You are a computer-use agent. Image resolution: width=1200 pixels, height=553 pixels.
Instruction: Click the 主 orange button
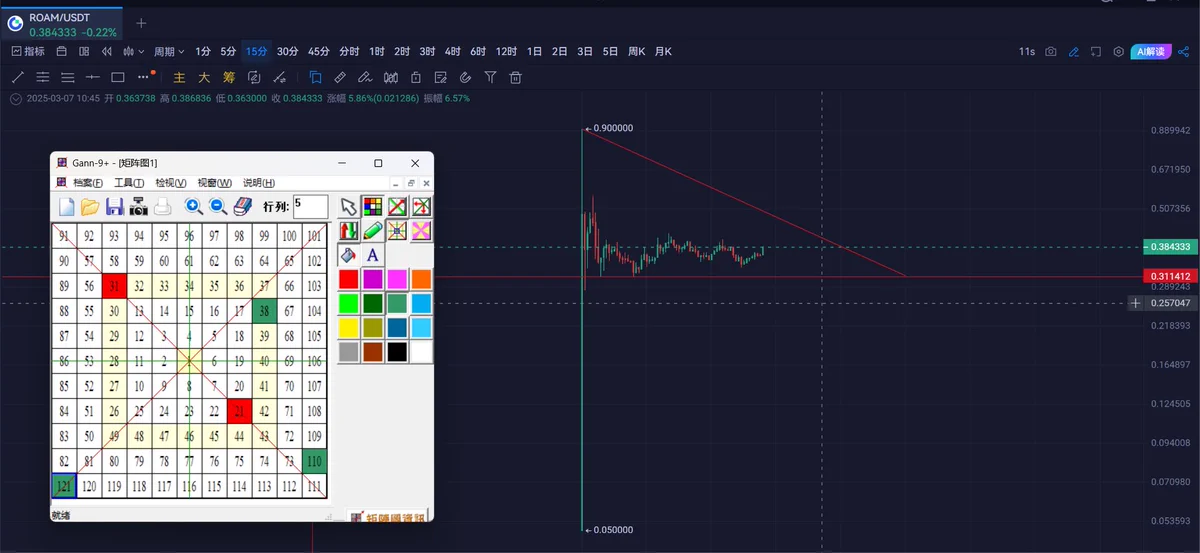(180, 77)
